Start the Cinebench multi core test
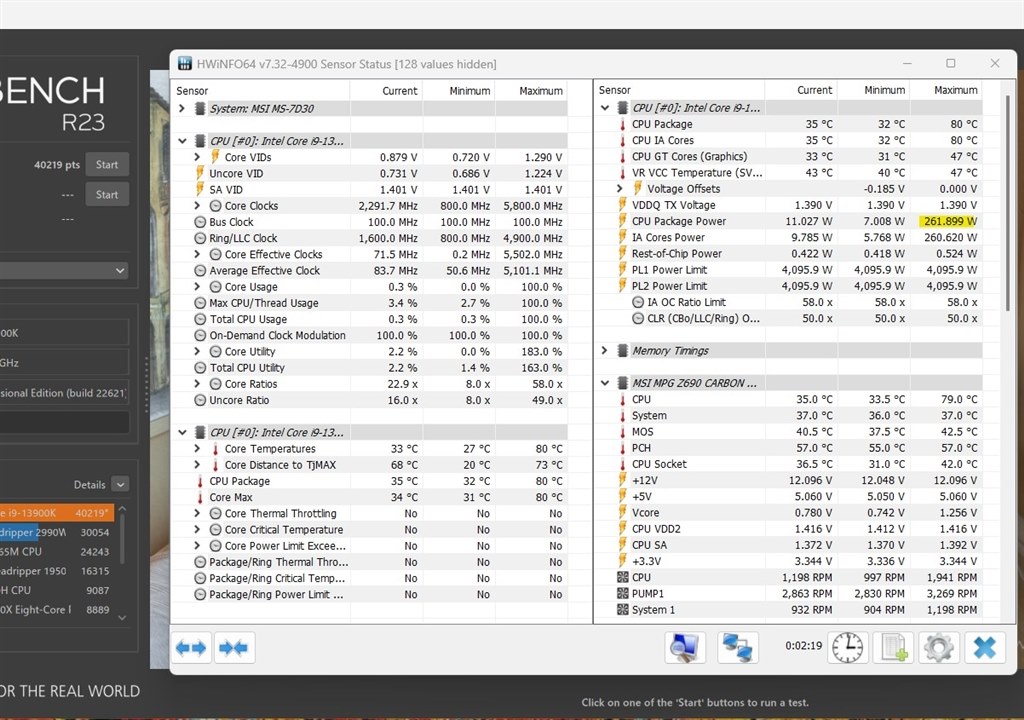This screenshot has width=1024, height=720. (107, 165)
